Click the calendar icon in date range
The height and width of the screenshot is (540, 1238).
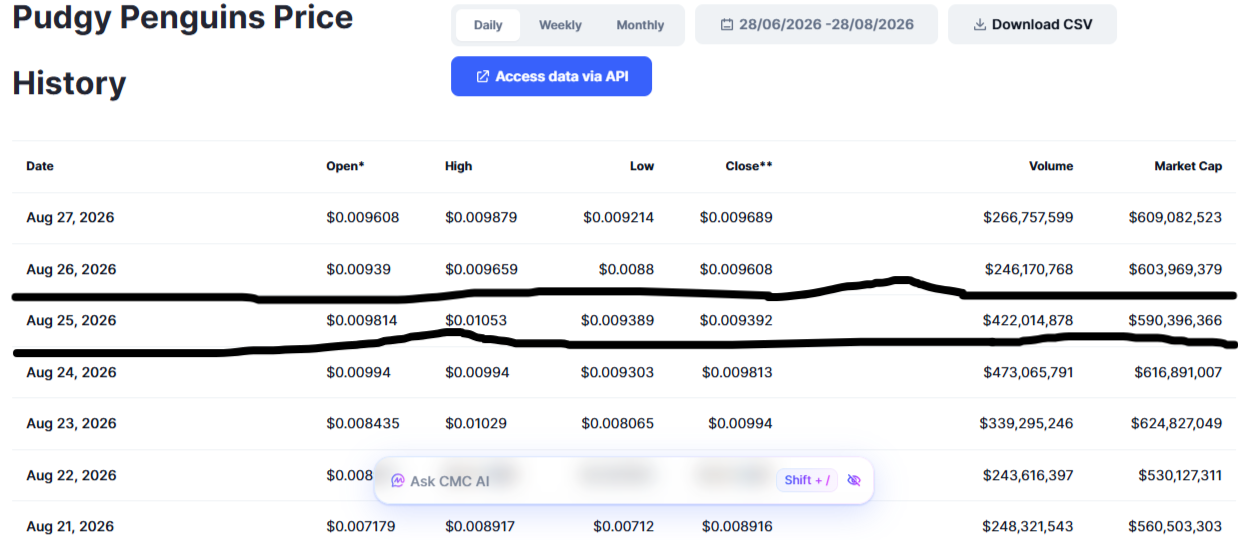[x=727, y=25]
